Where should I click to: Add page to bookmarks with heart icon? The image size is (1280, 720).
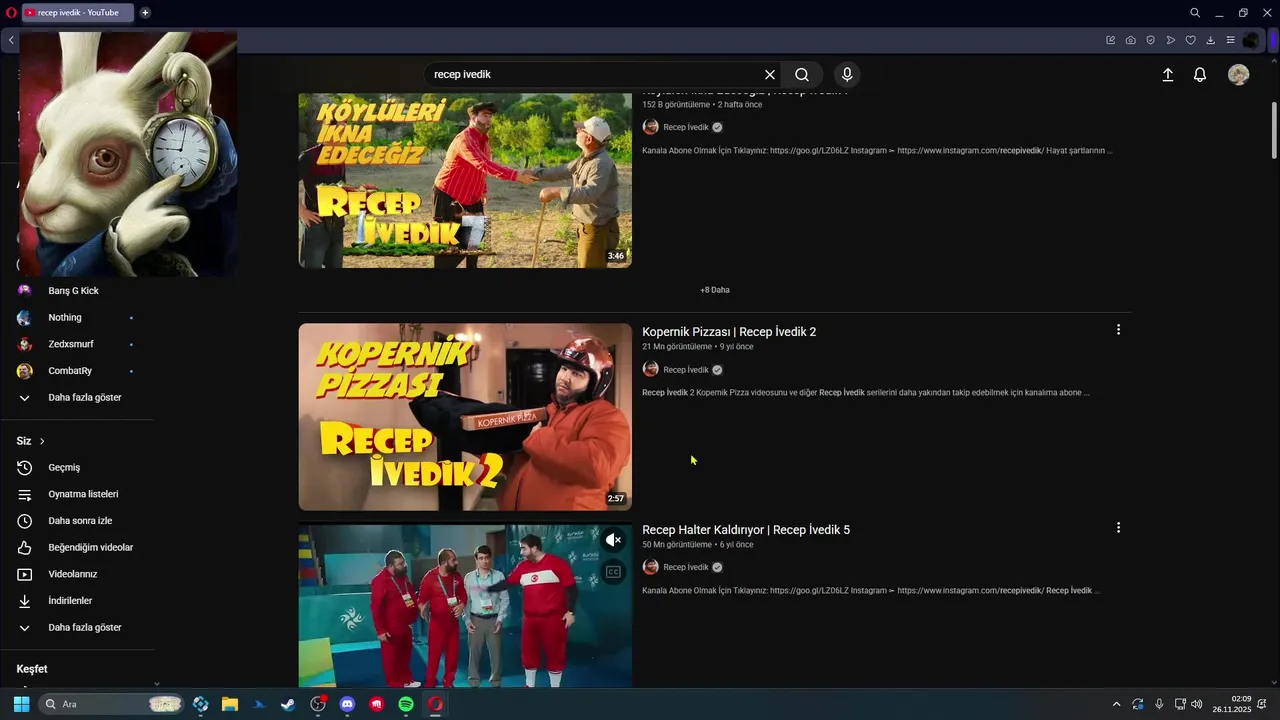pos(1190,40)
